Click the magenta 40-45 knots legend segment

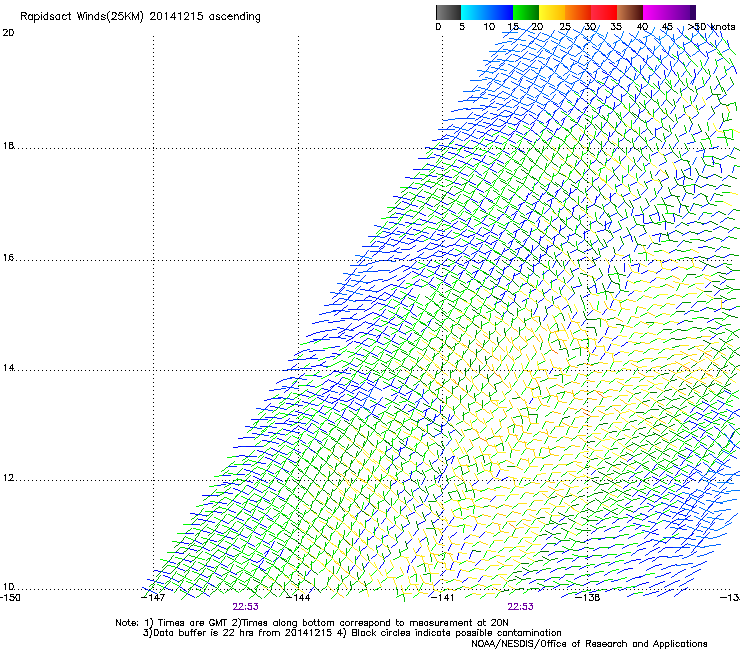[656, 12]
